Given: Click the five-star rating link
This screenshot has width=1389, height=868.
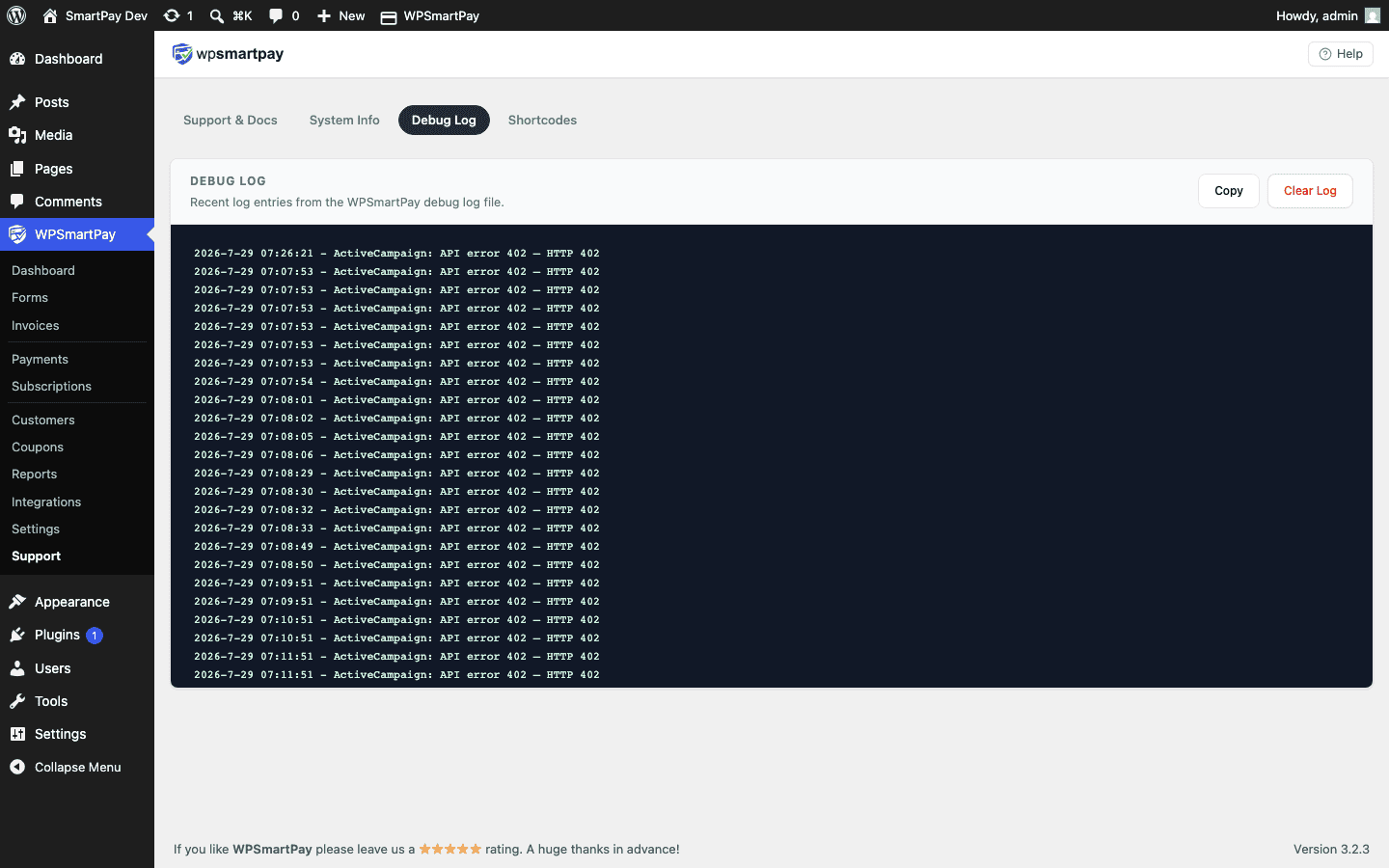Looking at the screenshot, I should (x=449, y=850).
